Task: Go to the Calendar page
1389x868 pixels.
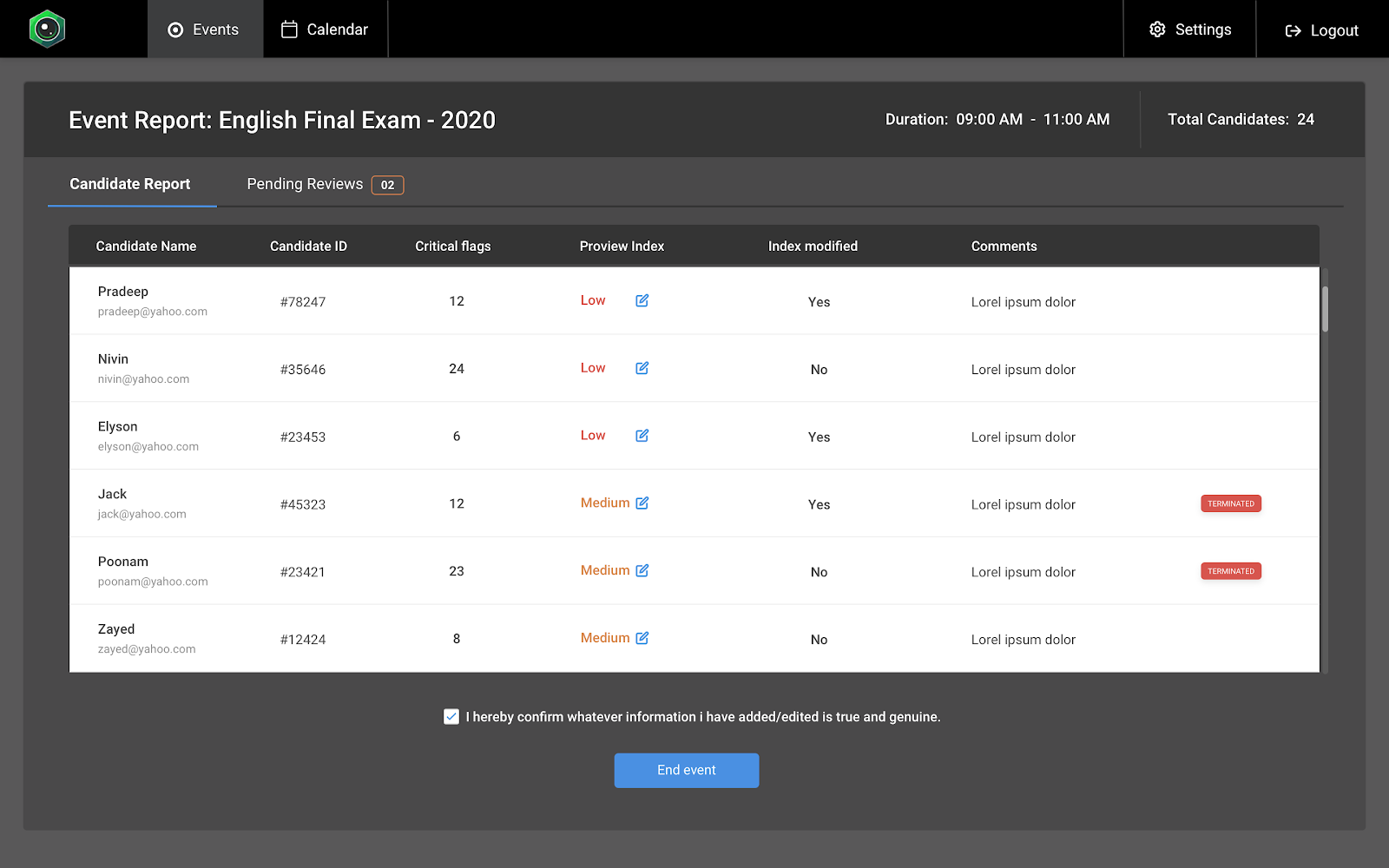Action: 325,30
